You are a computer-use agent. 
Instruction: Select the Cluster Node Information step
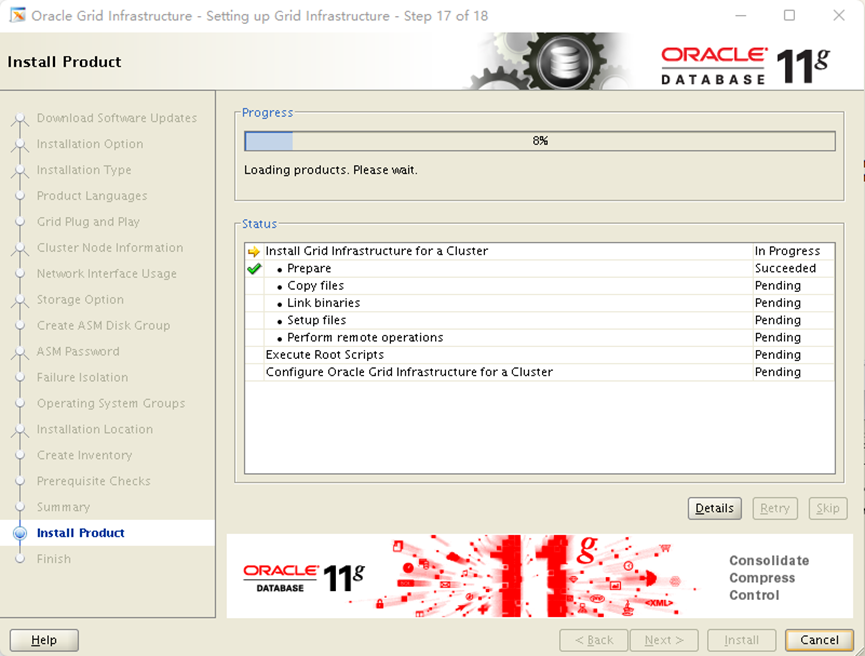point(110,248)
